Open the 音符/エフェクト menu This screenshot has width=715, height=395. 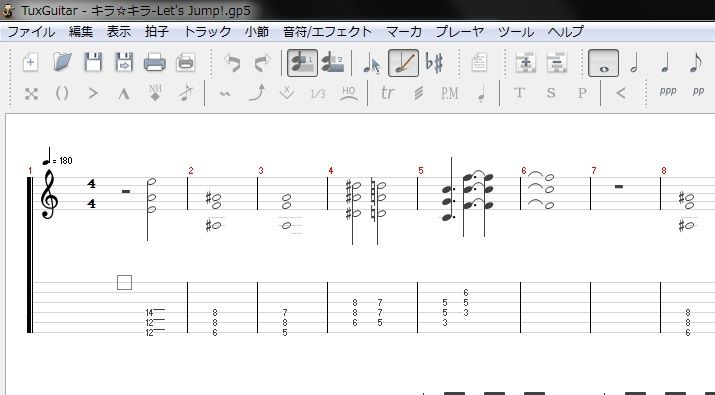click(327, 31)
